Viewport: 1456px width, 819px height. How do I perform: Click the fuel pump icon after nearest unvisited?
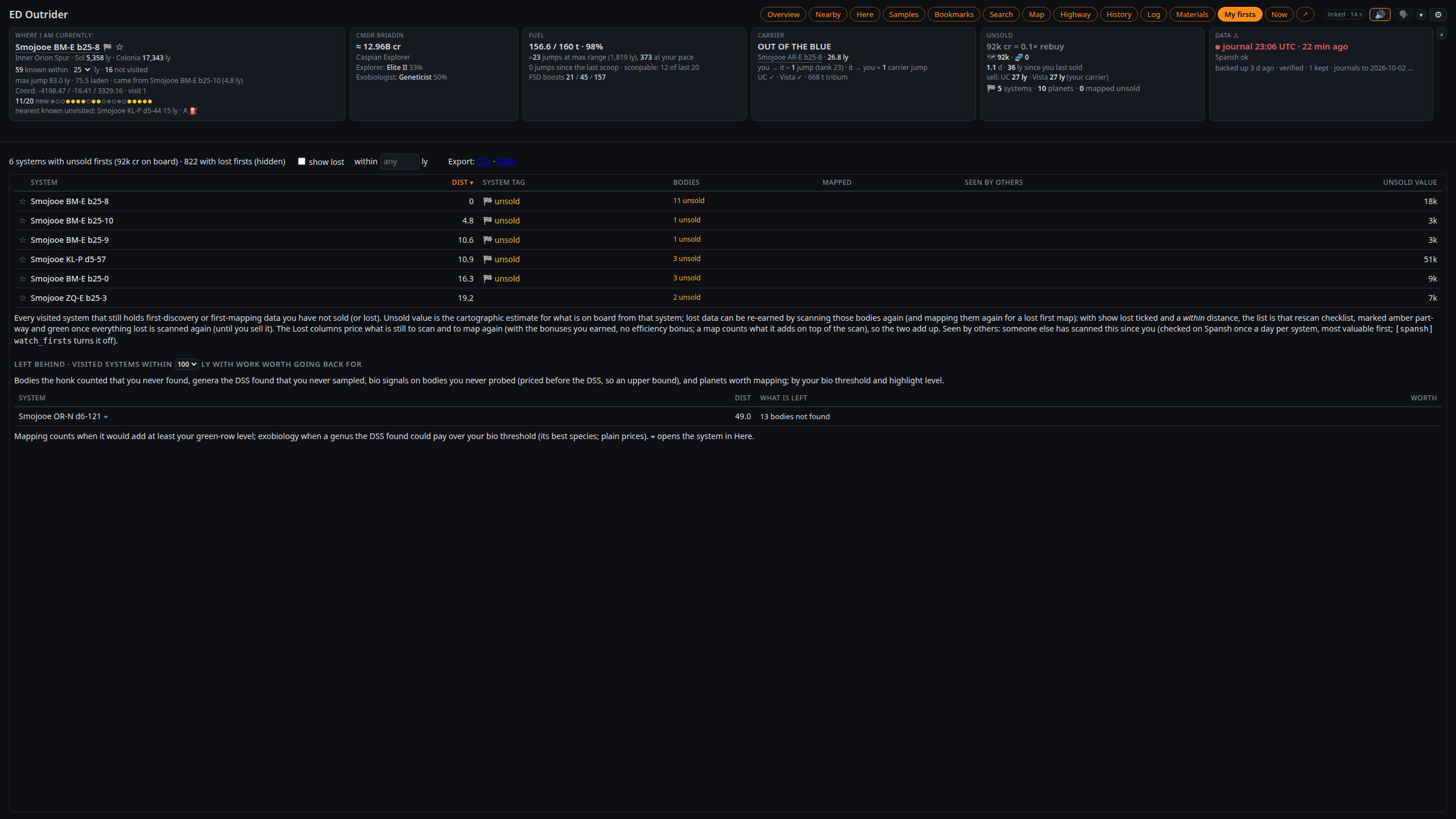[193, 111]
